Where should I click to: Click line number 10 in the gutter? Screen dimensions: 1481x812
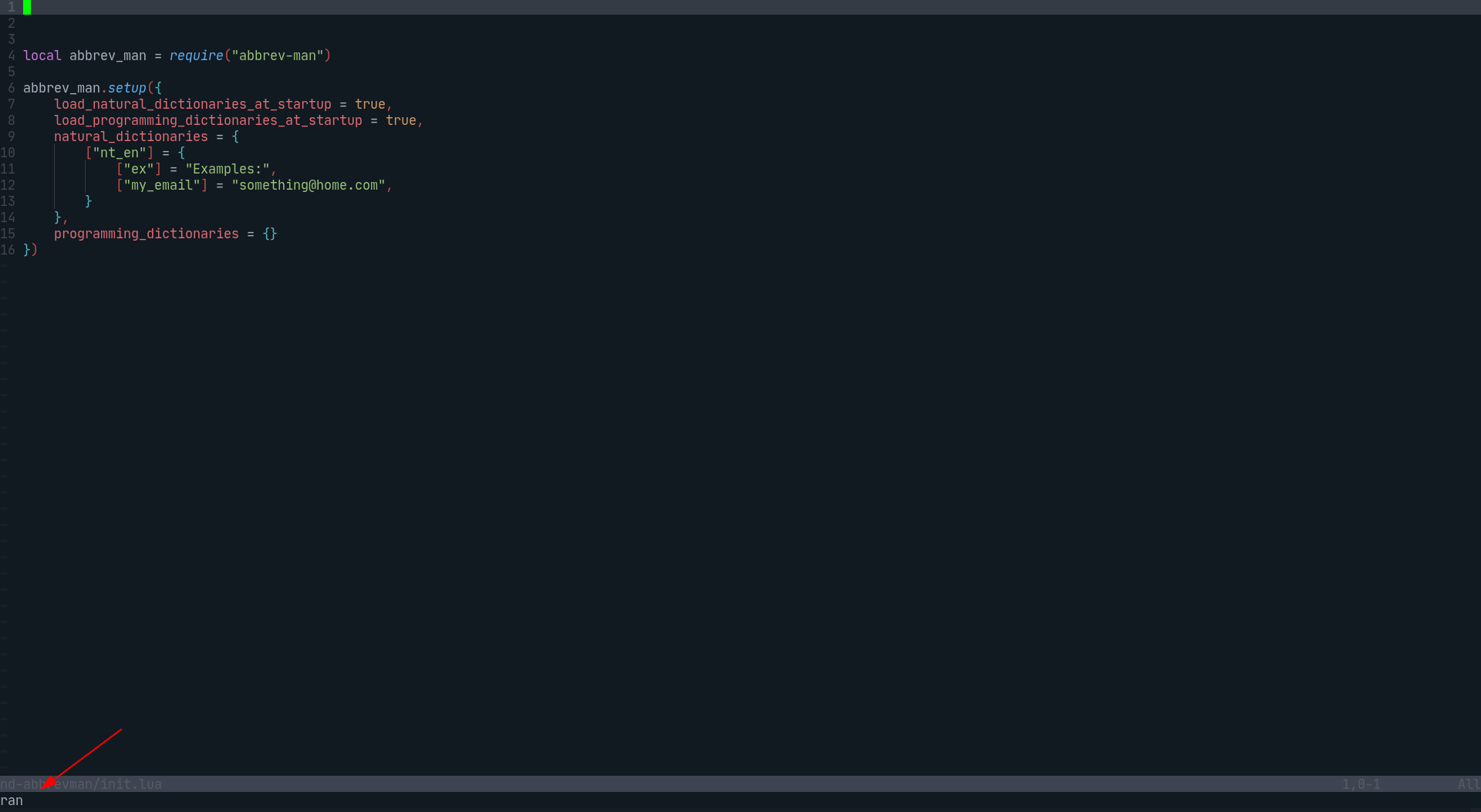(x=9, y=153)
